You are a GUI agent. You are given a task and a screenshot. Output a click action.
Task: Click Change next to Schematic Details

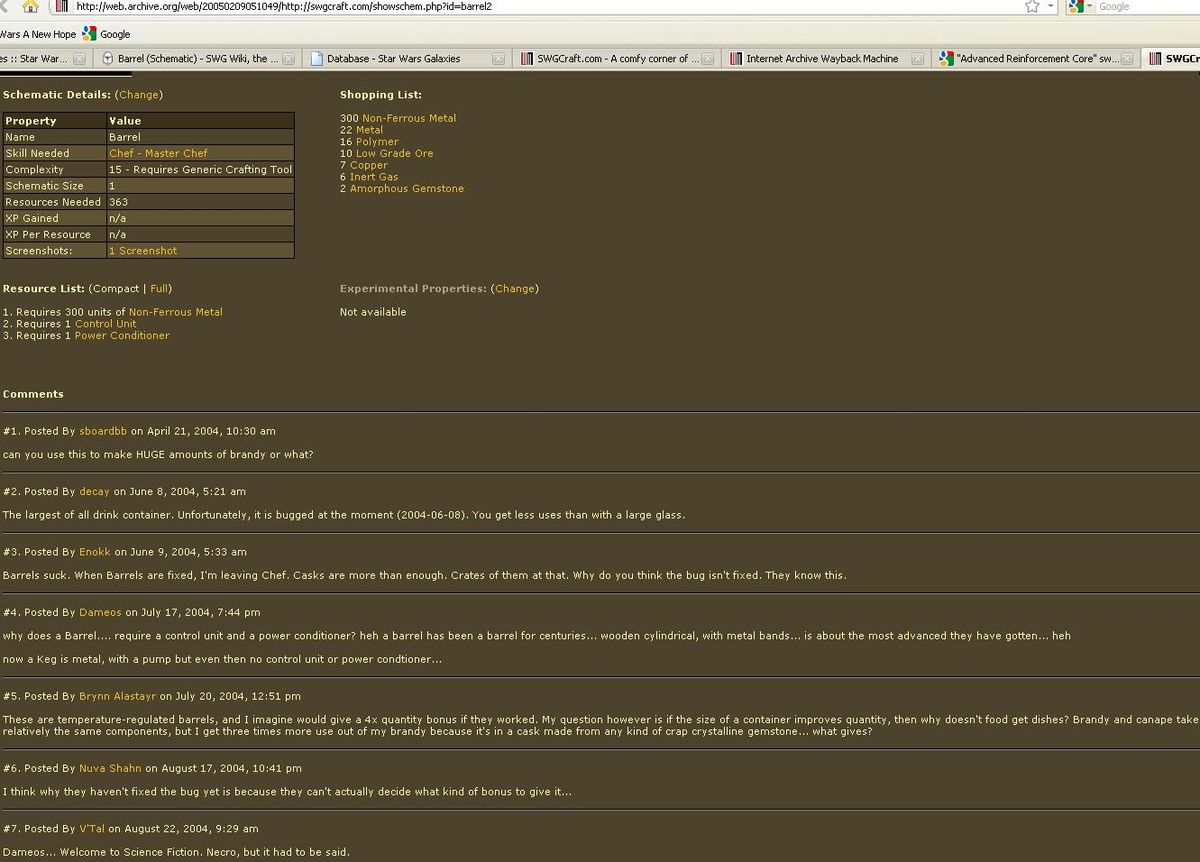click(139, 95)
